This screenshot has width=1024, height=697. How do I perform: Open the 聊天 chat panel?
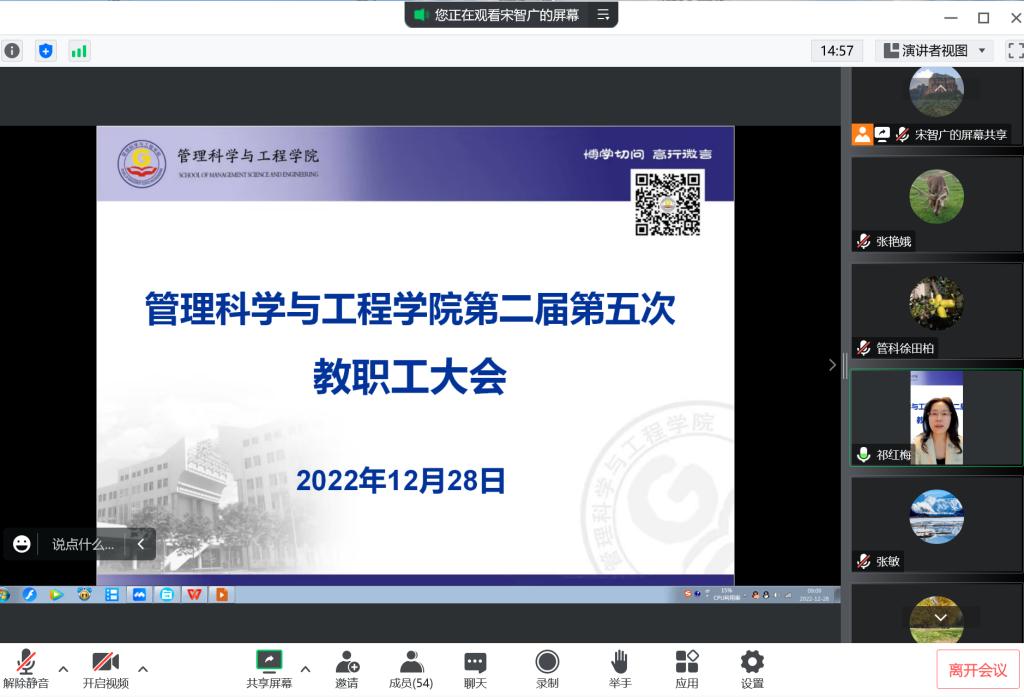[x=475, y=668]
